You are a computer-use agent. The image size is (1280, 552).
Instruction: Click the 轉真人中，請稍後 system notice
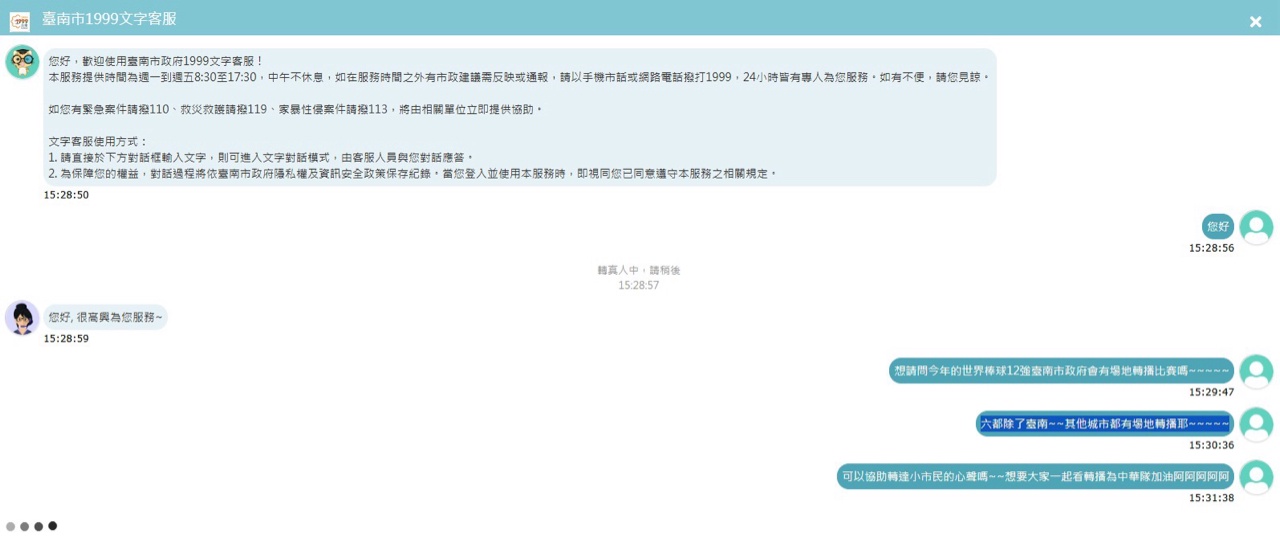pyautogui.click(x=638, y=270)
